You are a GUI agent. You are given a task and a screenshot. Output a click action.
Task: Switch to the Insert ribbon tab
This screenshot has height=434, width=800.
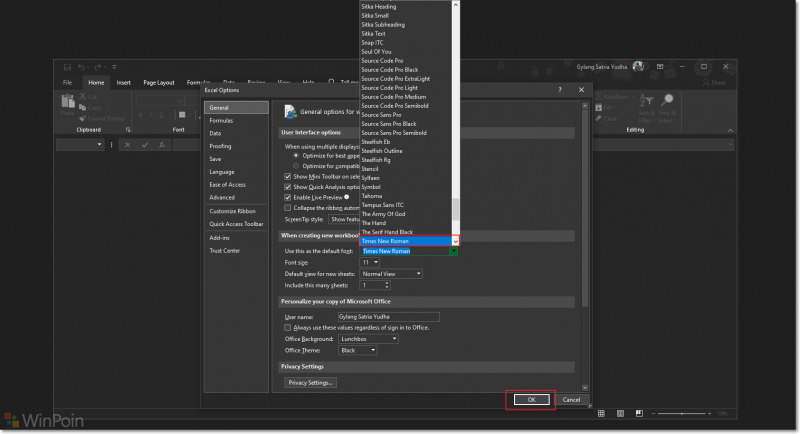pyautogui.click(x=123, y=83)
